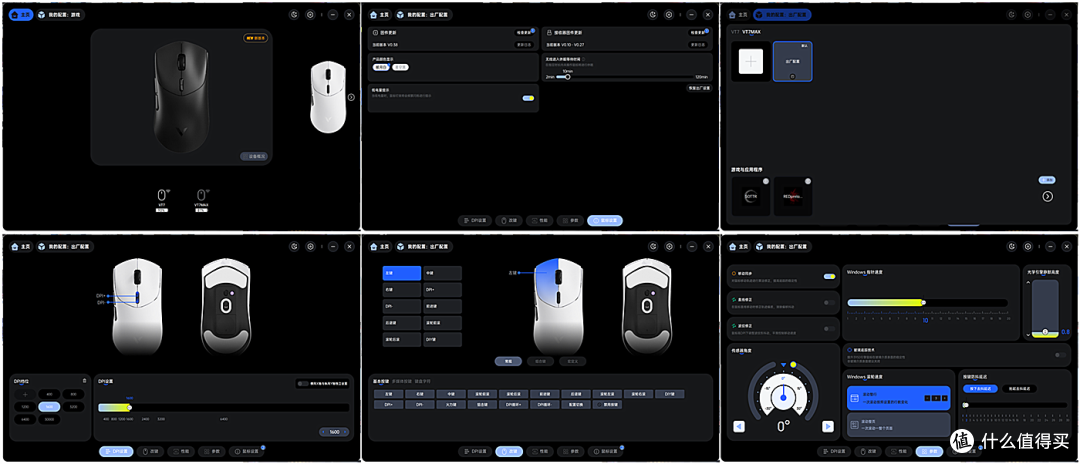Screen dimensions: 1080x464
Task: Switch to macro definition mode tab
Action: coord(572,361)
